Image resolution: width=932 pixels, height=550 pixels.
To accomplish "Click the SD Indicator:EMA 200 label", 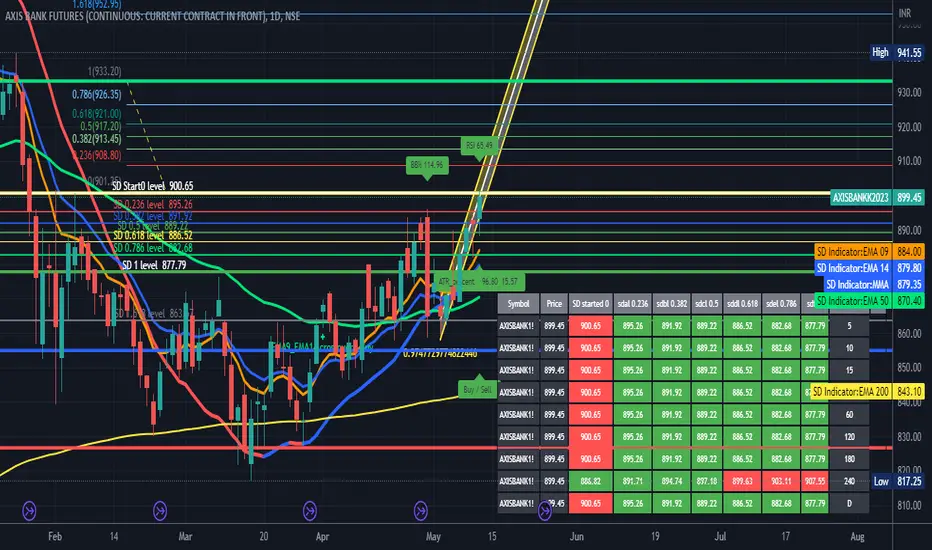I will pos(867,391).
